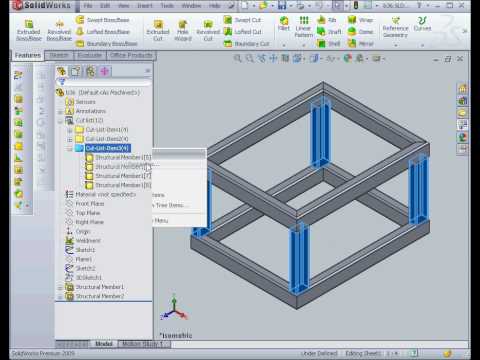Select the Swept Boss/Base tool
The image size is (480, 360).
click(x=103, y=20)
